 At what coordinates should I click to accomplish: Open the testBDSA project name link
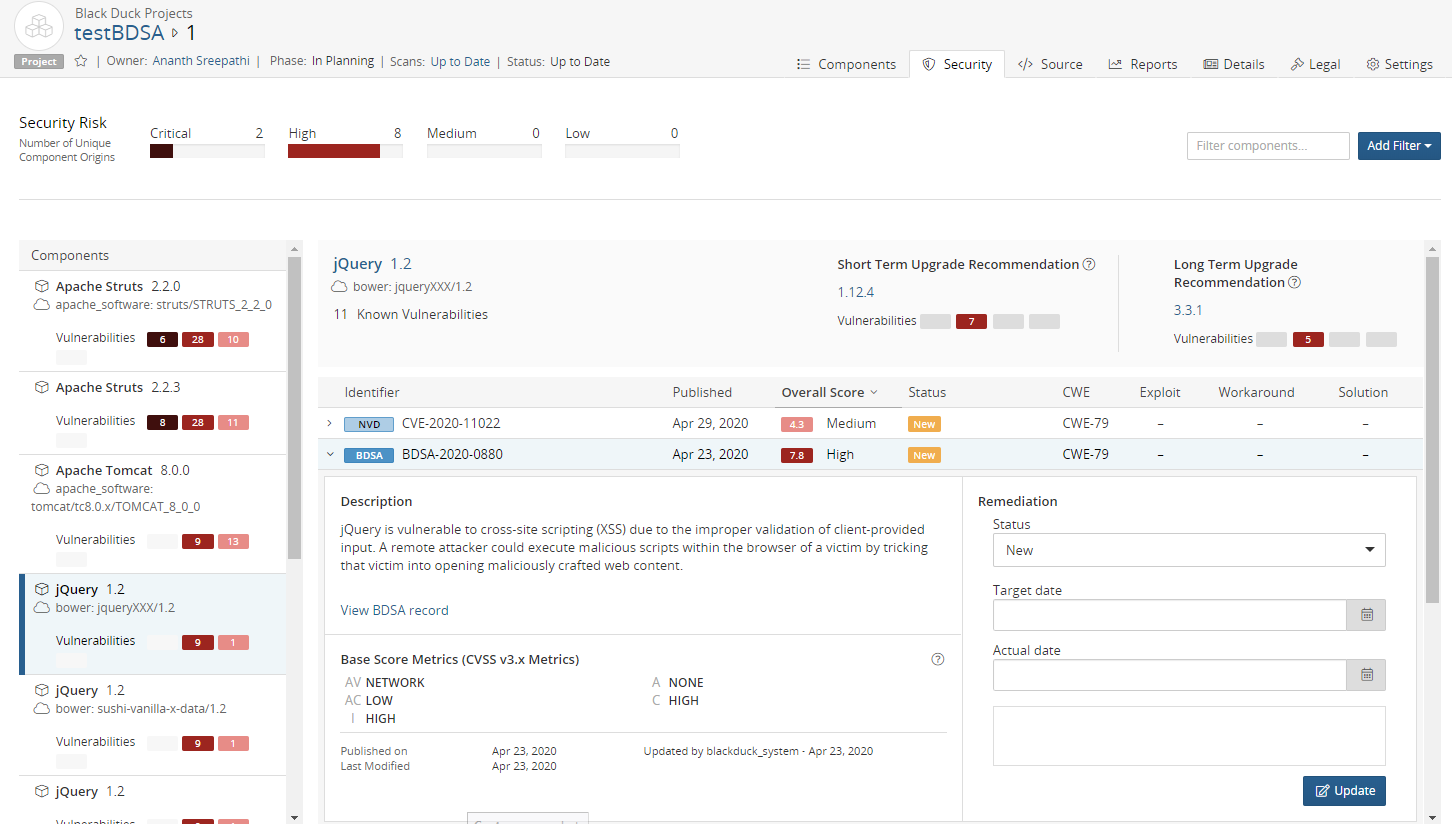coord(119,33)
